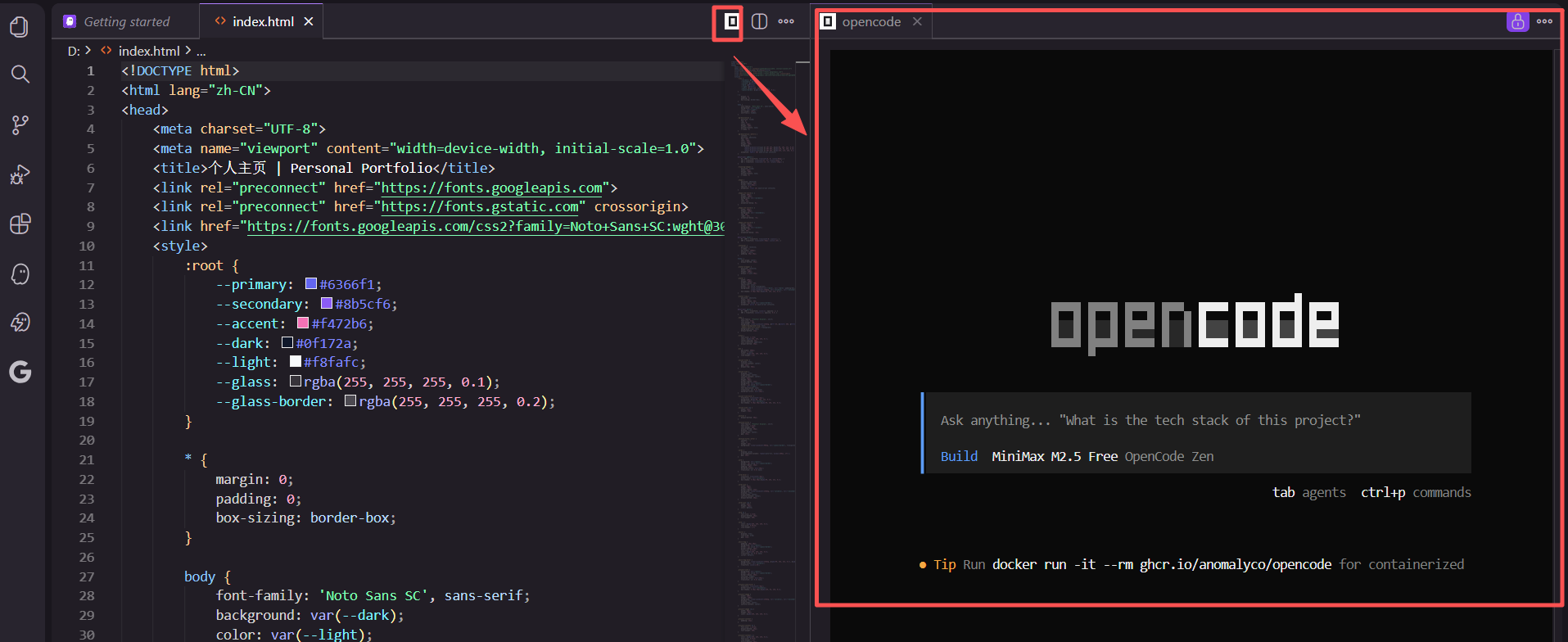This screenshot has height=642, width=1568.
Task: Click the ctrl+p commands hint
Action: 1416,492
